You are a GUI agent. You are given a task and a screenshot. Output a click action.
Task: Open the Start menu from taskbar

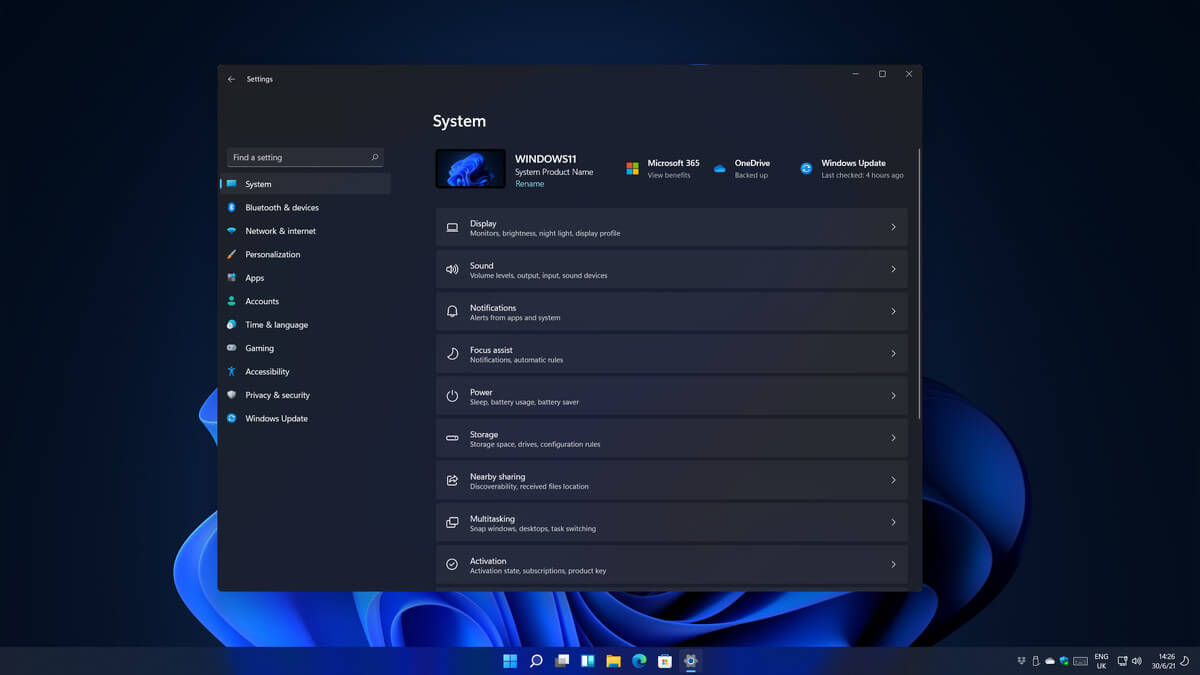pos(510,661)
